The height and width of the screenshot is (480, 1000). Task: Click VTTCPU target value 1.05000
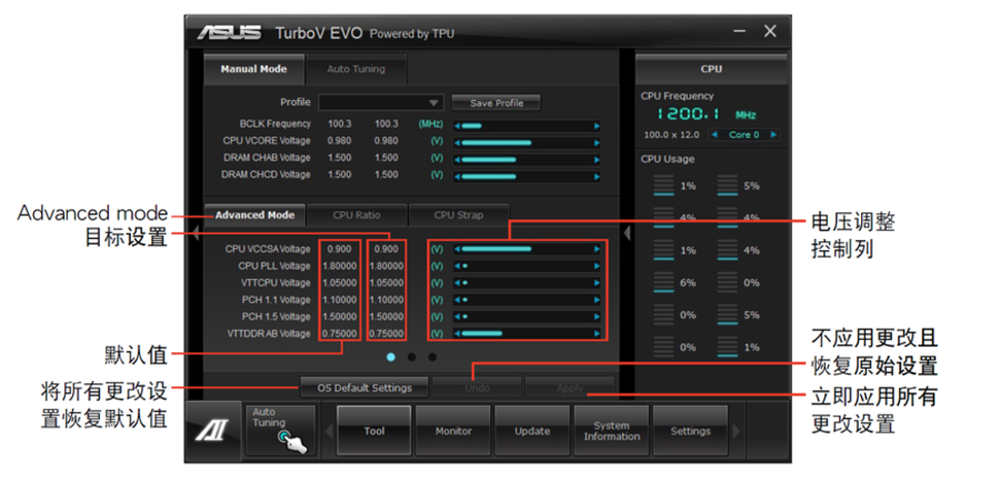[386, 282]
